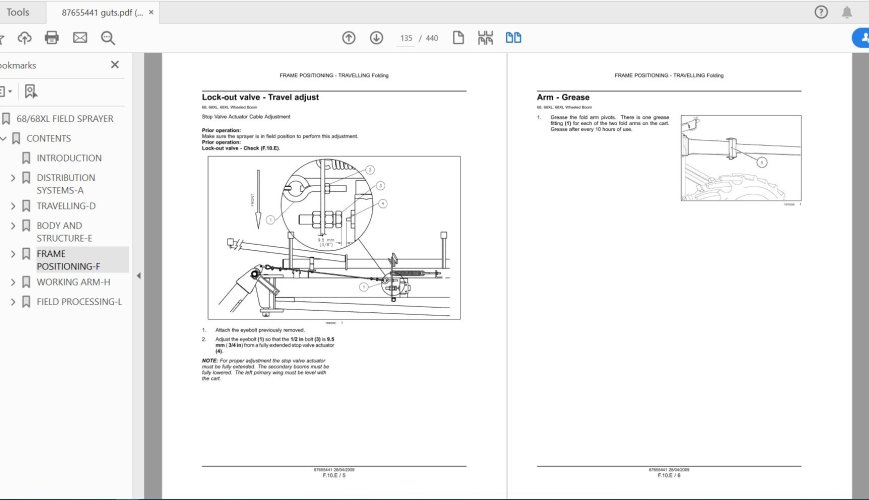Screen dimensions: 869x500
Task: Expand the WORKING ARM-H bookmark
Action: 13,282
